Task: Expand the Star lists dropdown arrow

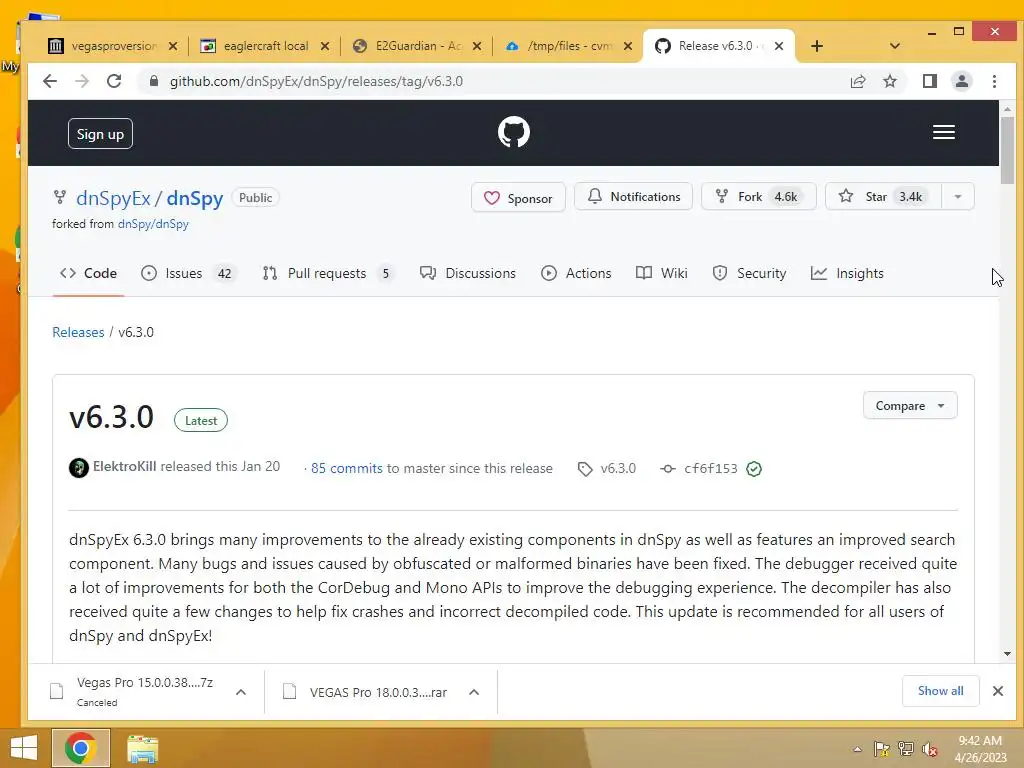Action: tap(957, 197)
